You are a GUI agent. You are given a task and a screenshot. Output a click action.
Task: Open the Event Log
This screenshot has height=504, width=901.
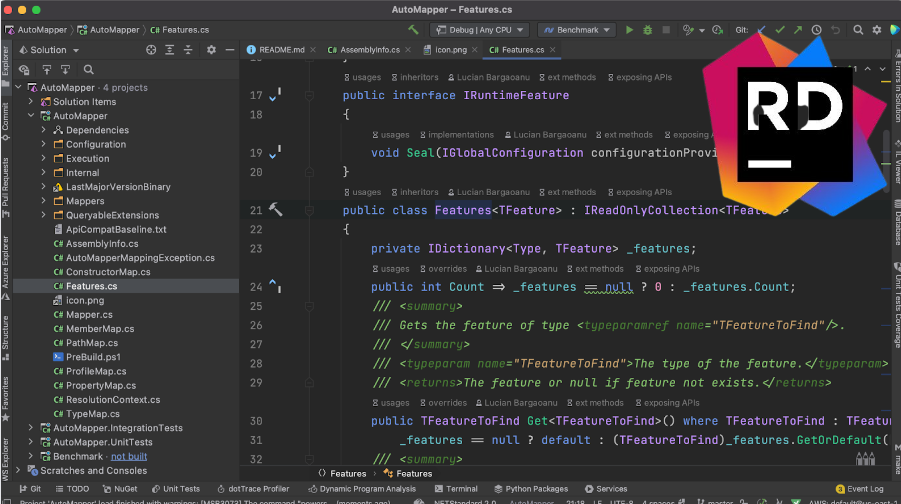(860, 489)
